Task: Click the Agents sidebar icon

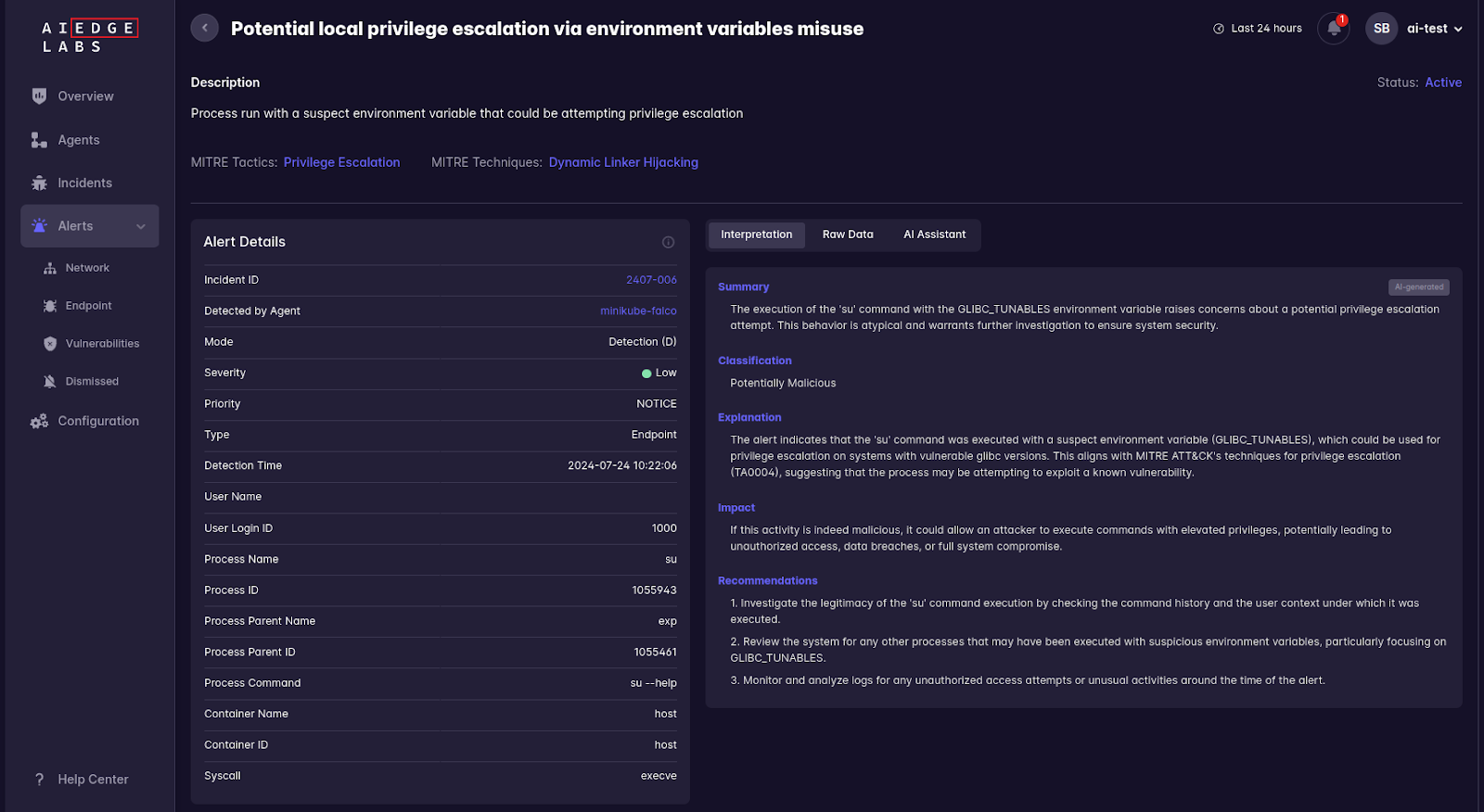Action: coord(39,140)
